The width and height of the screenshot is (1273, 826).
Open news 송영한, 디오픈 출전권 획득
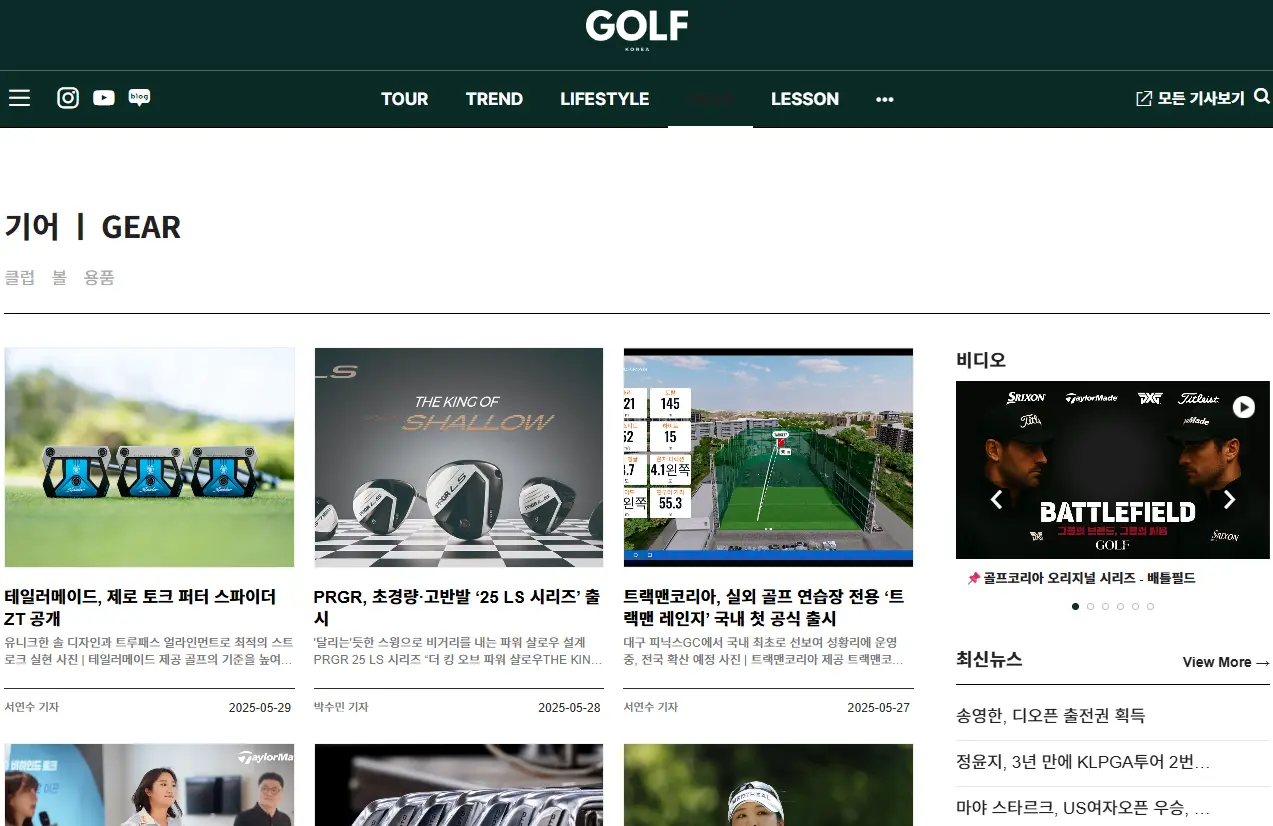coord(1051,716)
